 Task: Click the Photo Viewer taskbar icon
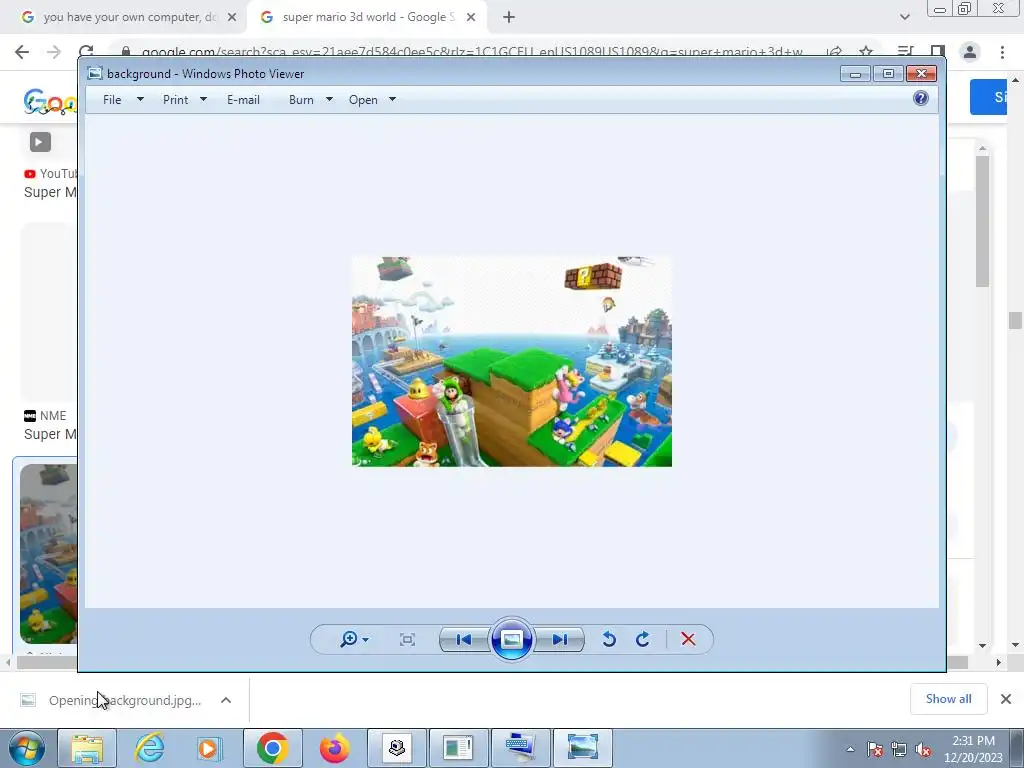pyautogui.click(x=583, y=748)
